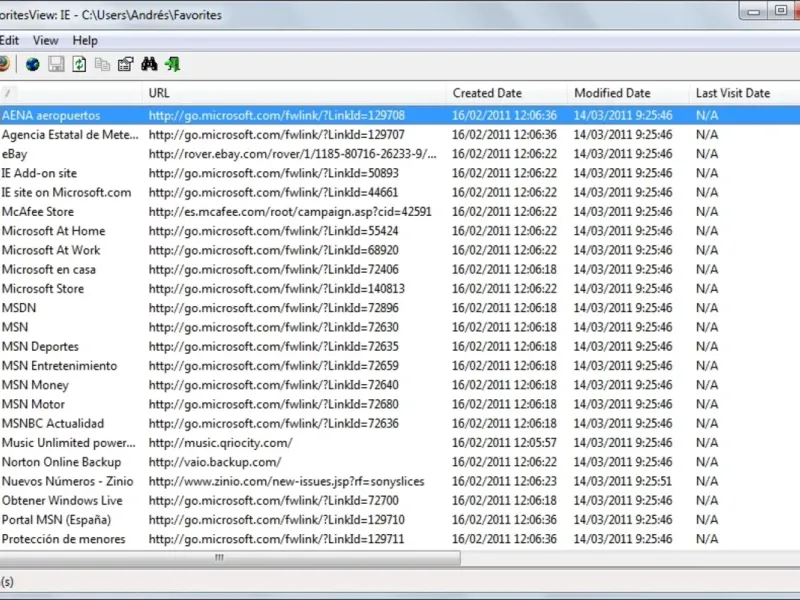
Task: Click the URL ending LinkId=129707
Action: (277, 135)
